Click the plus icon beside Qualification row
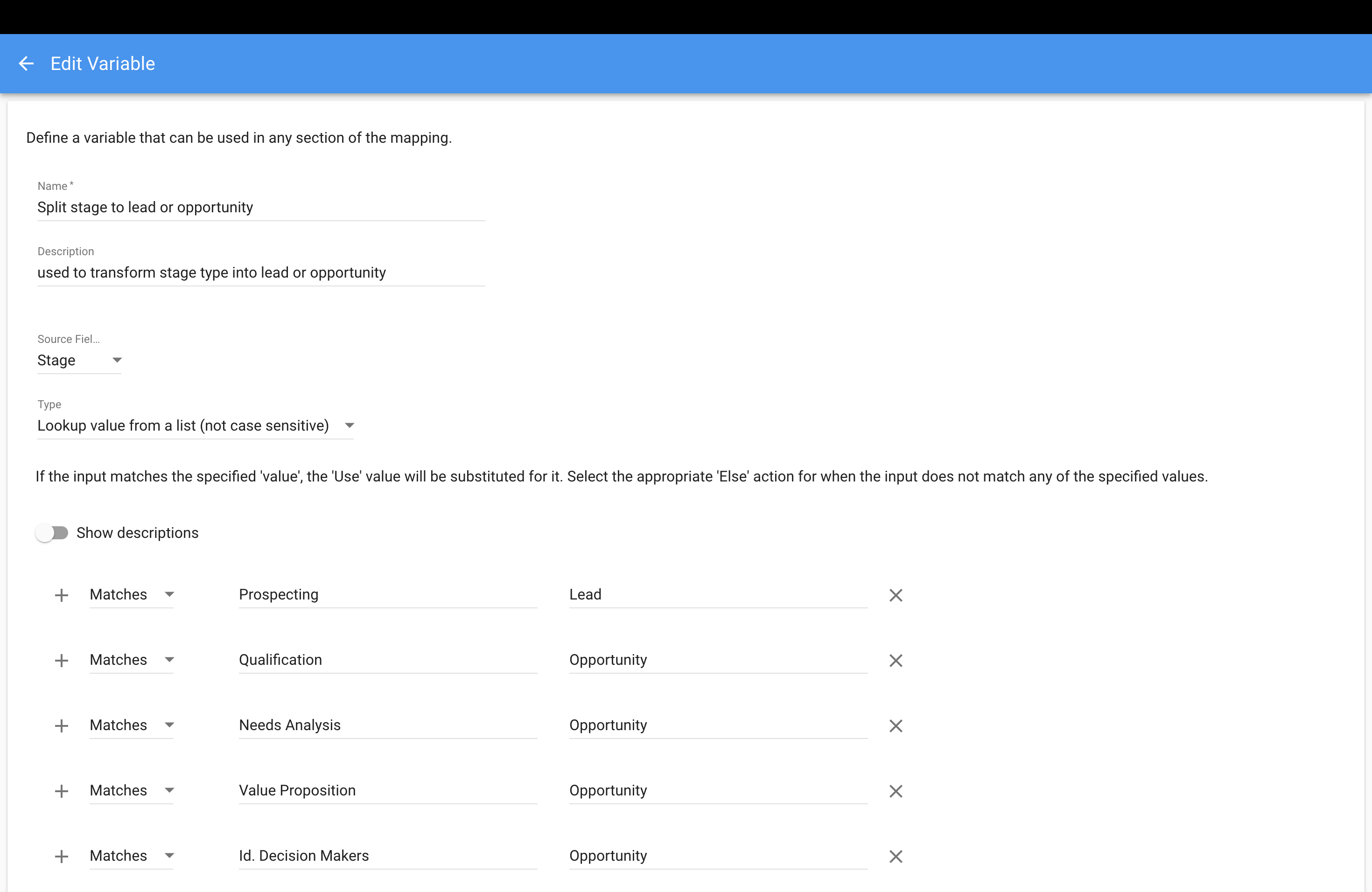1372x892 pixels. (x=61, y=660)
